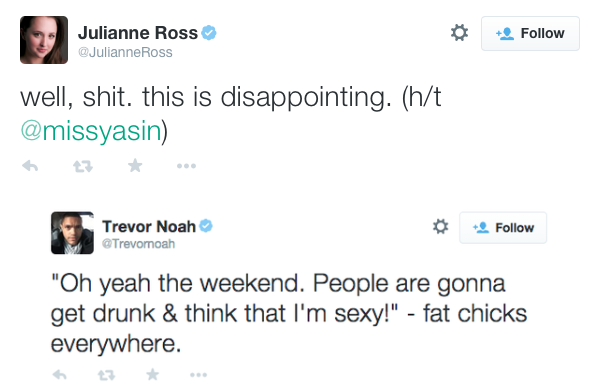Retweet Julianne Ross's tweet
The height and width of the screenshot is (390, 616).
(83, 167)
